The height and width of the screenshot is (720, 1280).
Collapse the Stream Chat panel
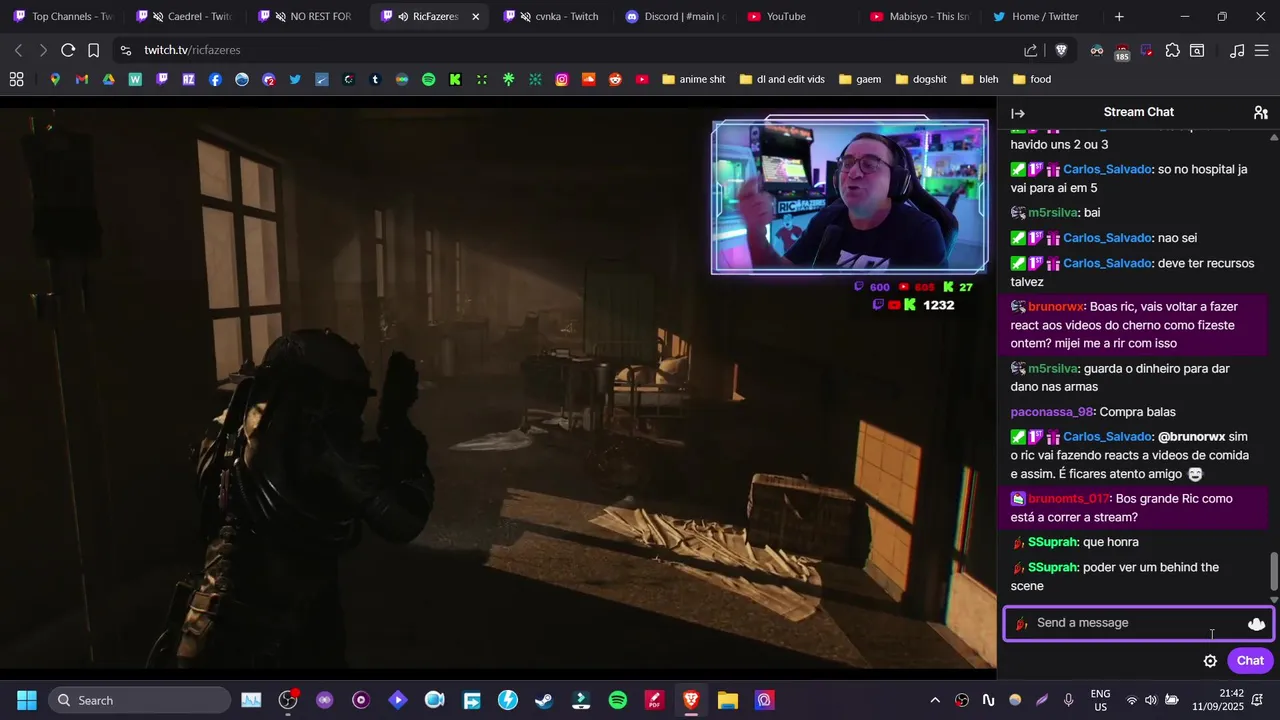coord(1018,114)
